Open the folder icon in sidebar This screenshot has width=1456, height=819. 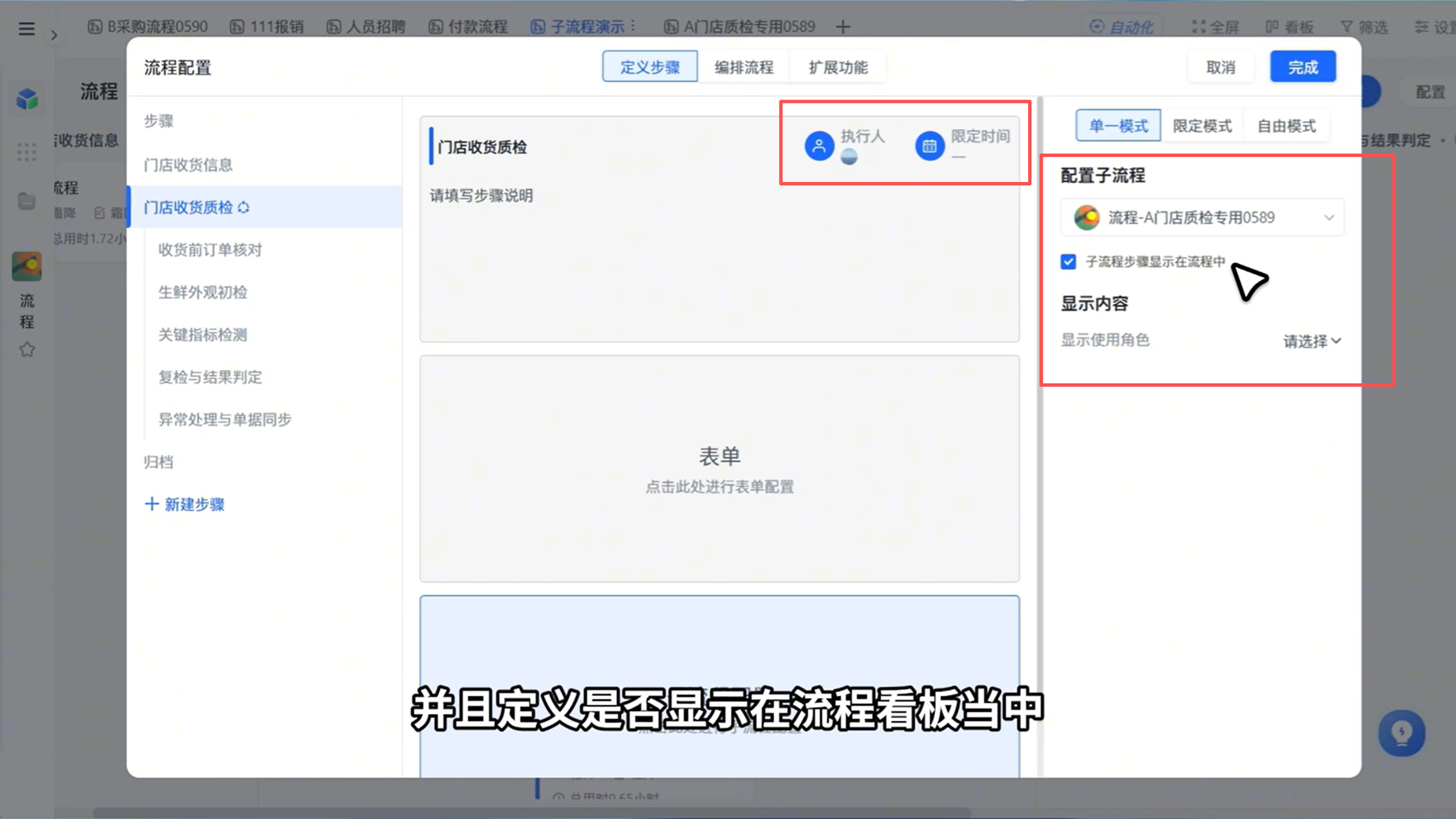click(x=27, y=201)
